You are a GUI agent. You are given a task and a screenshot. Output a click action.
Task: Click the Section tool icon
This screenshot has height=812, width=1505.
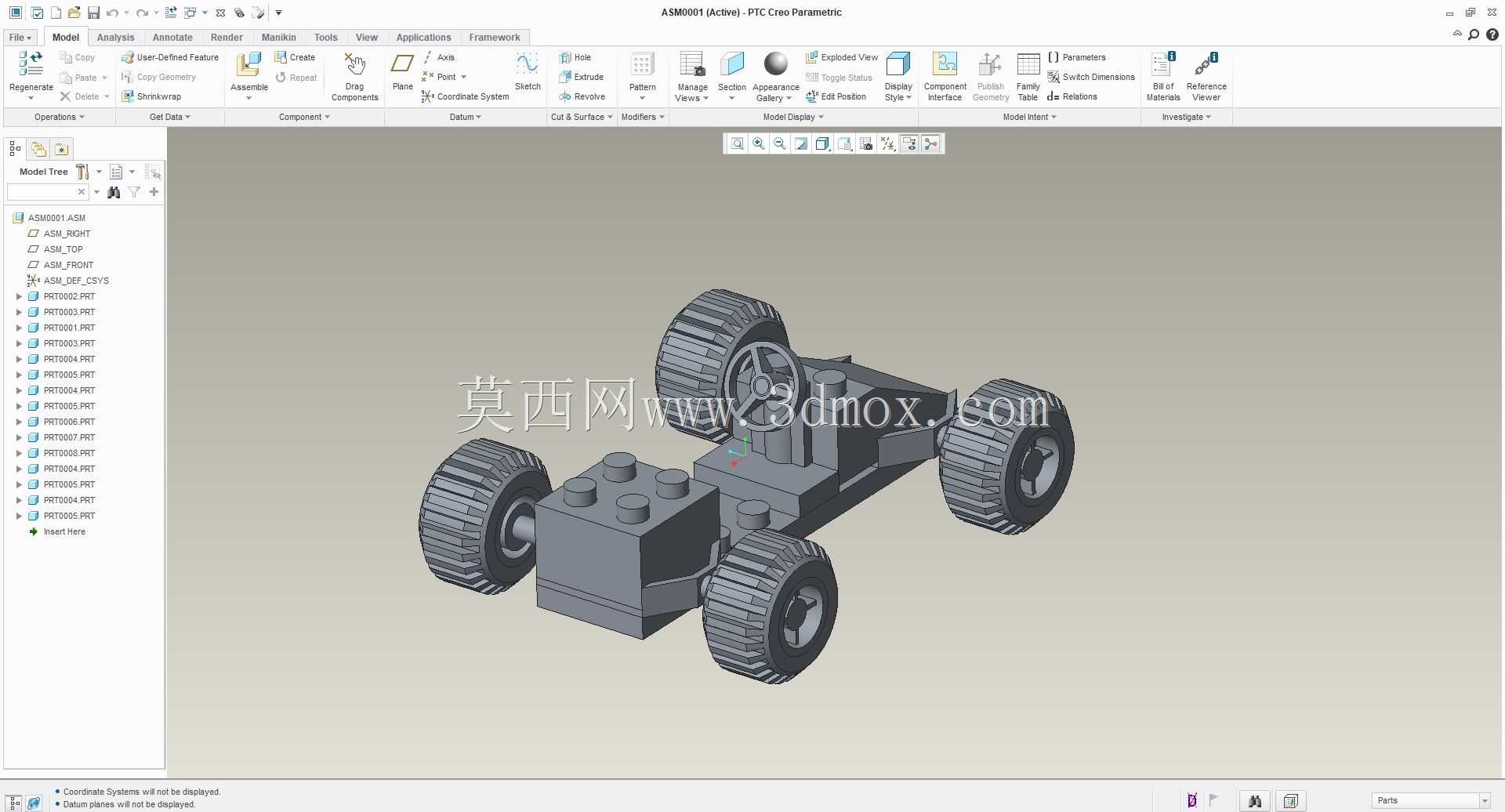731,64
